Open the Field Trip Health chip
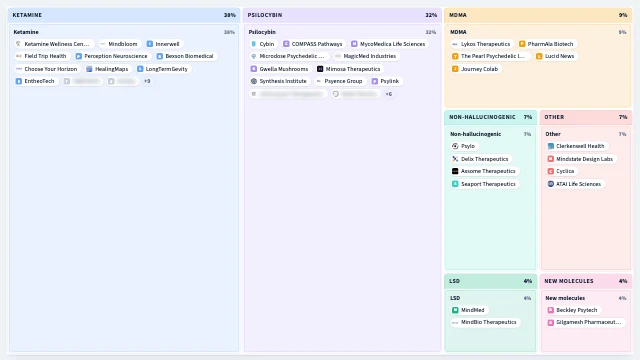640x360 pixels. tap(42, 56)
